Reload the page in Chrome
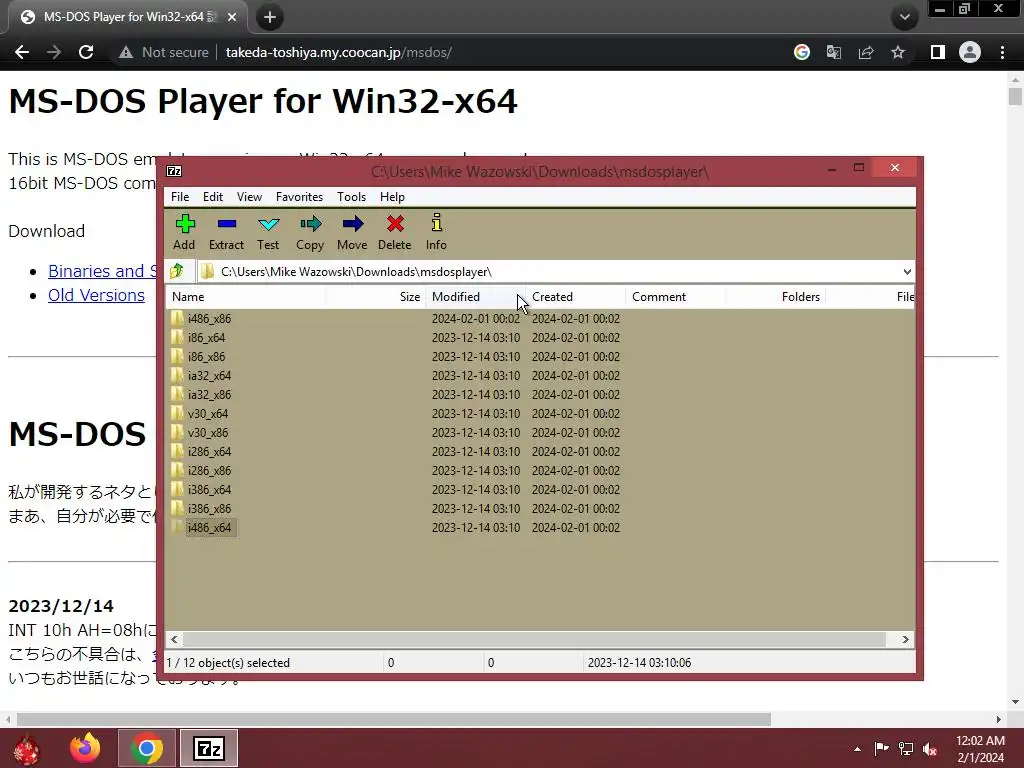Viewport: 1024px width, 768px height. coord(86,52)
